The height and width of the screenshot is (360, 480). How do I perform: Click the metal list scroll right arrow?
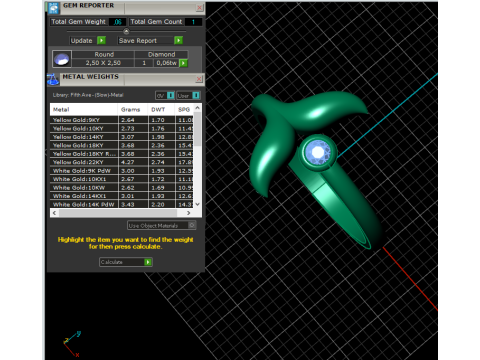(x=188, y=213)
